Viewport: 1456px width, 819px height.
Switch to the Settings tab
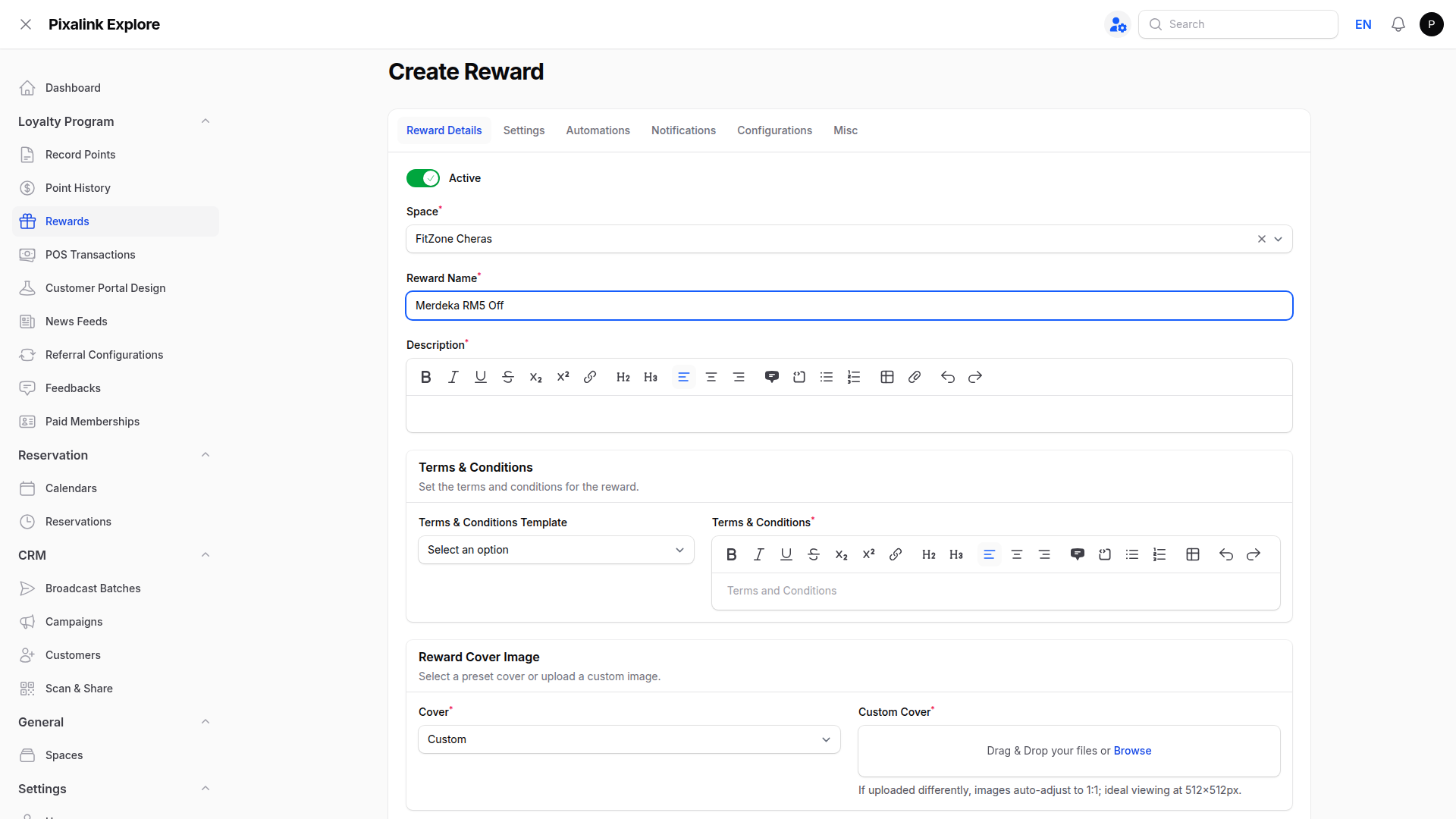524,130
